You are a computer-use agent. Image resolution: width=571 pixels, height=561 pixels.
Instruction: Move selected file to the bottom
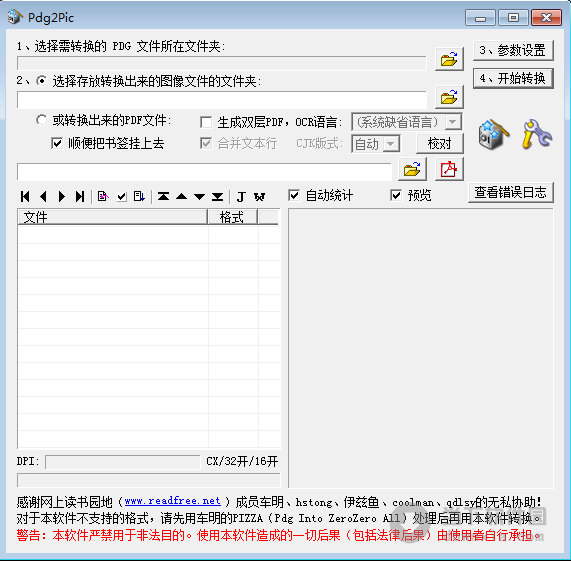click(x=217, y=197)
